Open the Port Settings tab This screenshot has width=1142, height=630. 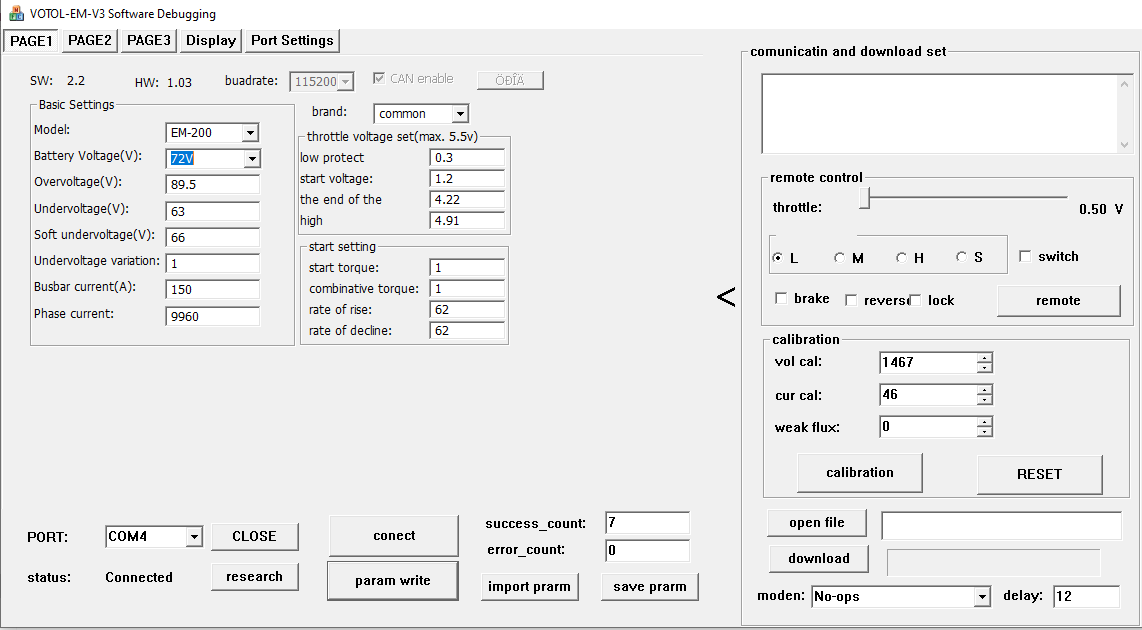292,41
